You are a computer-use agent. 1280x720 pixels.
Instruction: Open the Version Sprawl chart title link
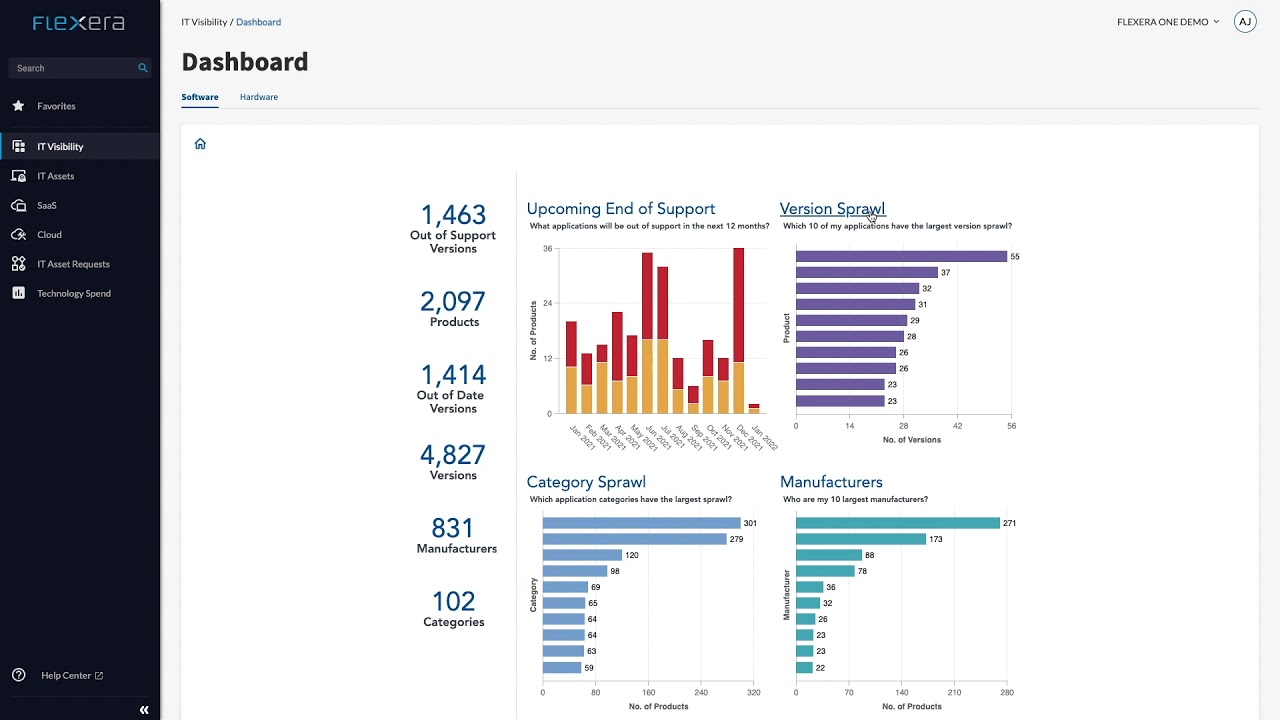coord(832,209)
